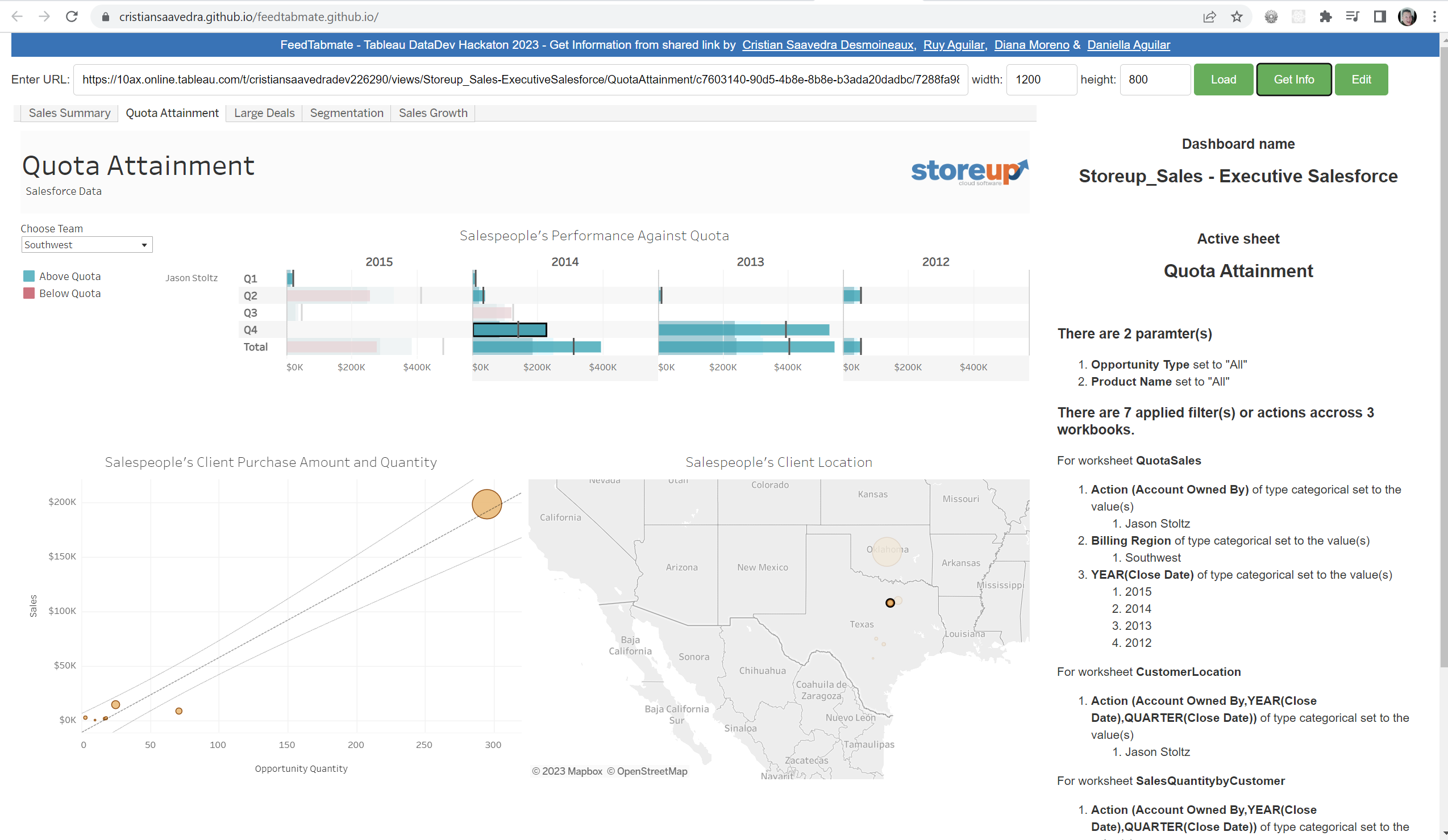Click the width input field
Screen dimensions: 1448x840
pyautogui.click(x=1041, y=80)
